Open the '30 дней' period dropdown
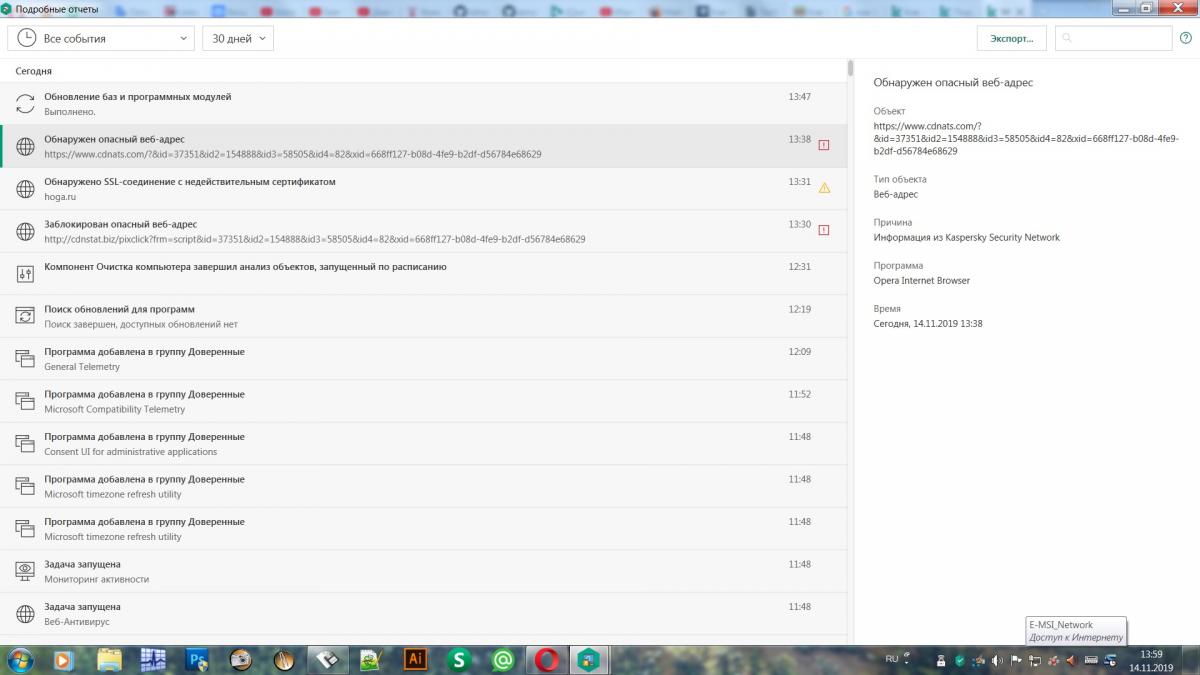This screenshot has width=1200, height=675. click(238, 38)
